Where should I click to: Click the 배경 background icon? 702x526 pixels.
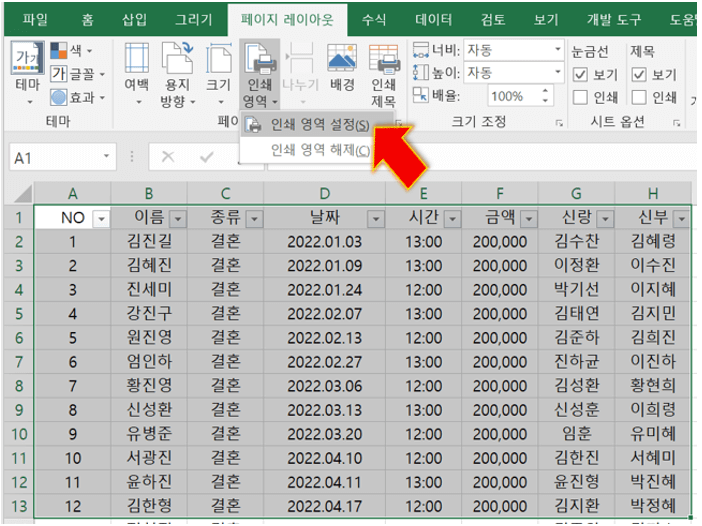342,58
